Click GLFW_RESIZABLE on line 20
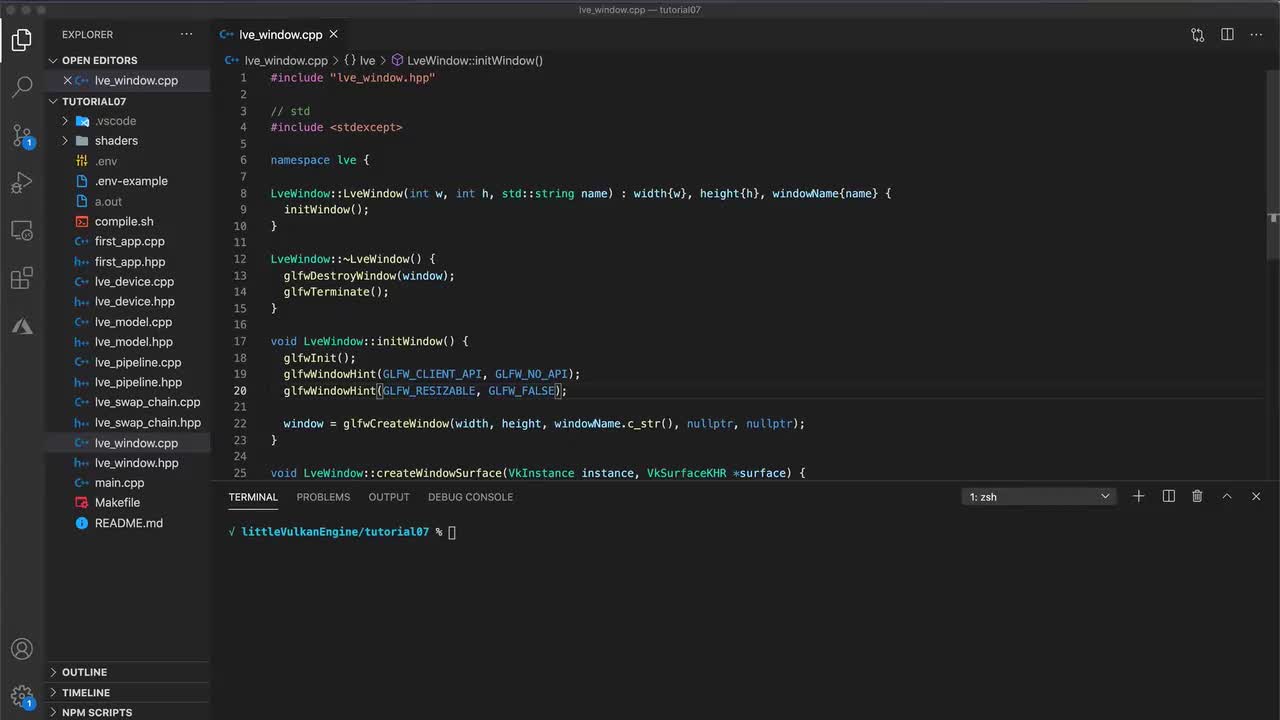This screenshot has height=720, width=1280. coord(429,391)
